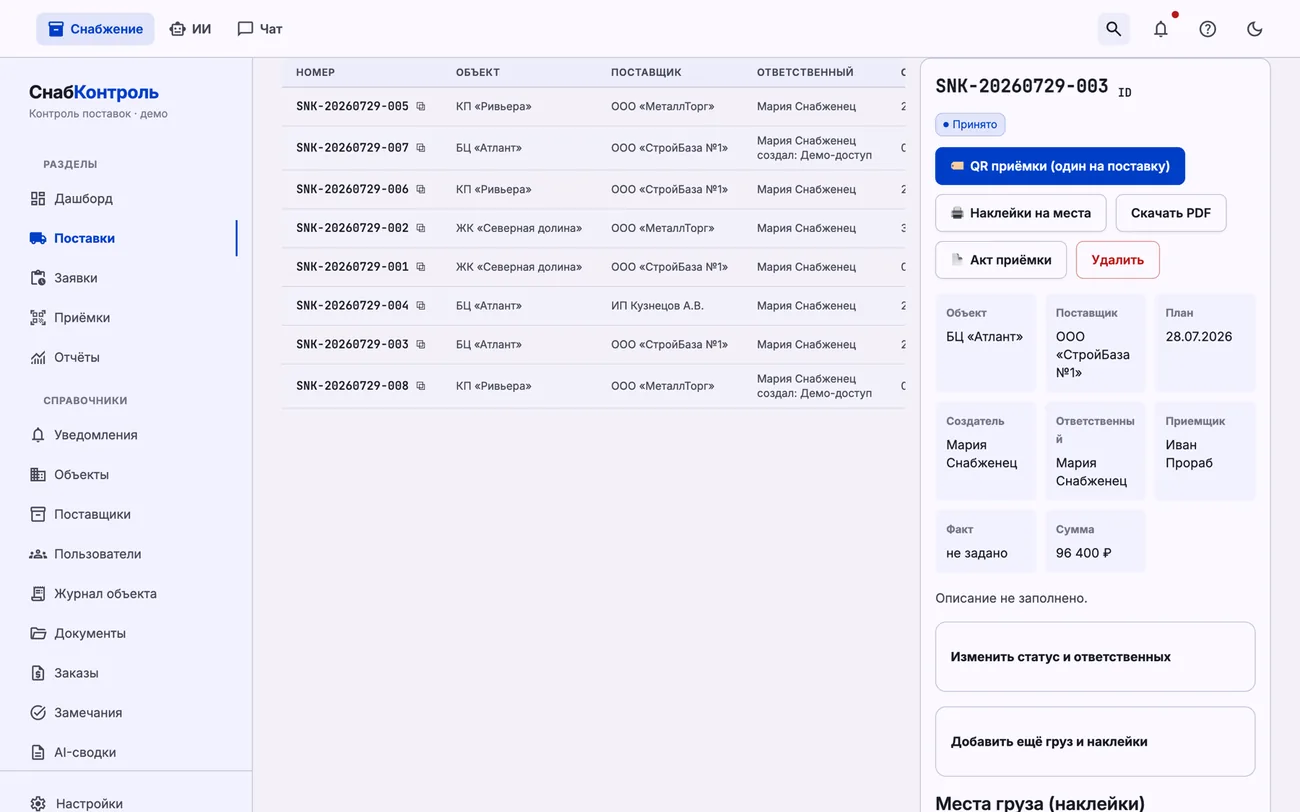The image size is (1300, 812).
Task: Click Сумма value 96 400 ₽
Action: pyautogui.click(x=1083, y=553)
